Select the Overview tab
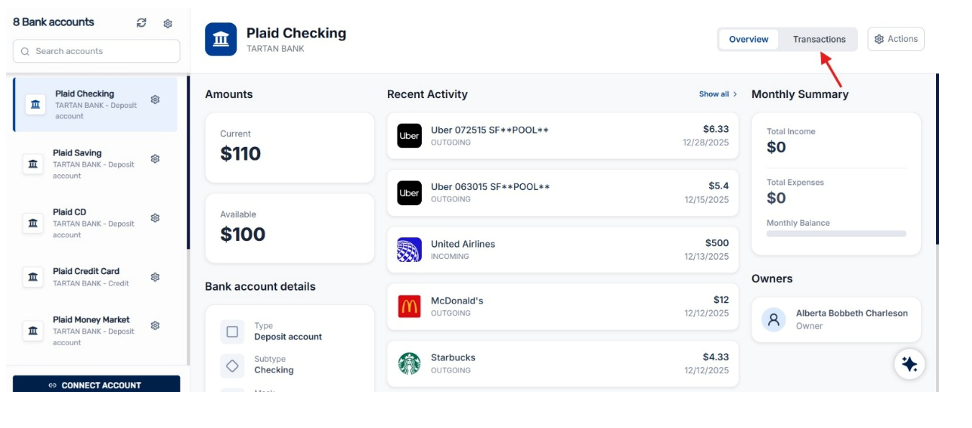 748,39
